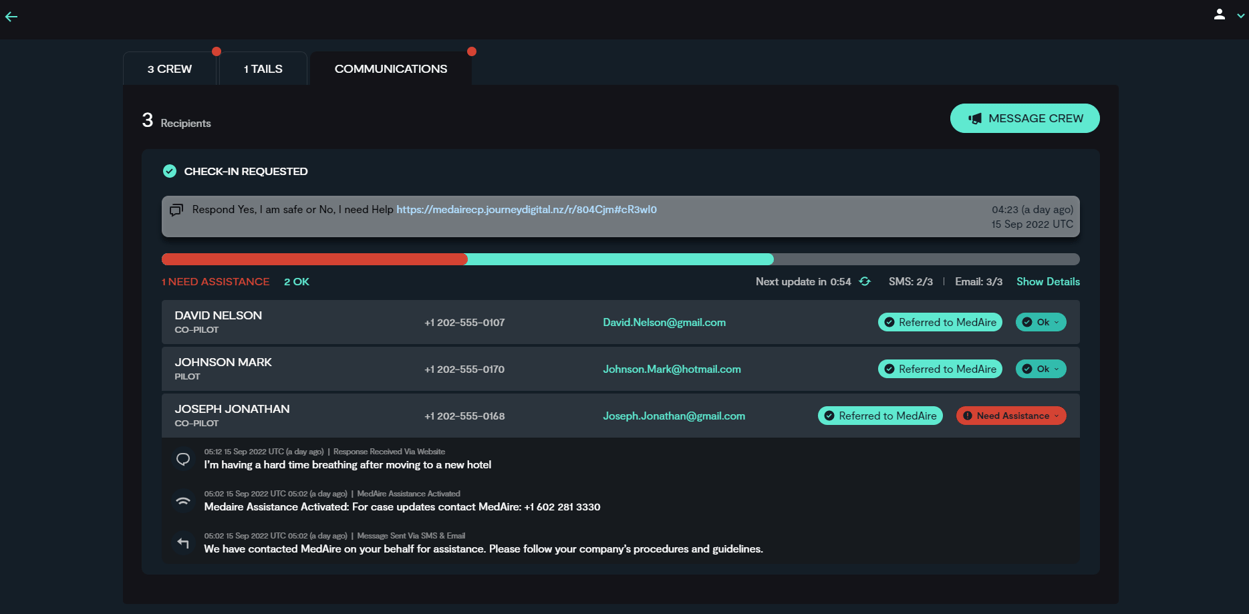The image size is (1249, 614).
Task: Open Johnson Mark's Ok status dropdown
Action: [1041, 369]
